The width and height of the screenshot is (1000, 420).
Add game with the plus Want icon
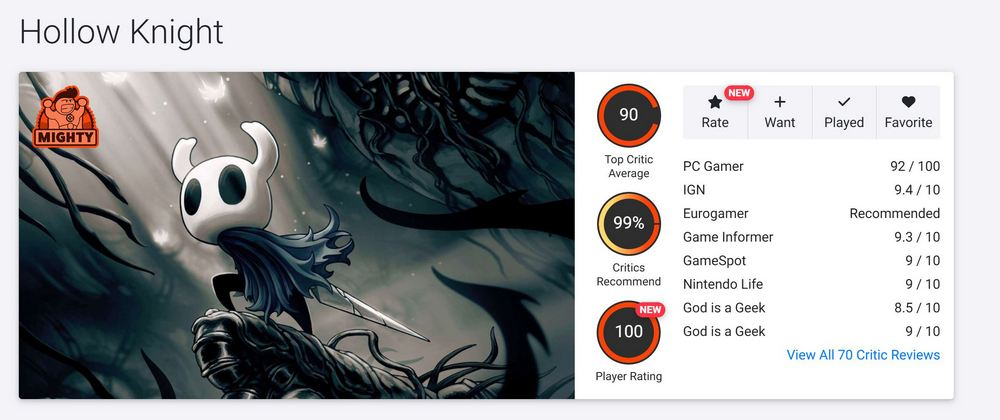tap(779, 102)
